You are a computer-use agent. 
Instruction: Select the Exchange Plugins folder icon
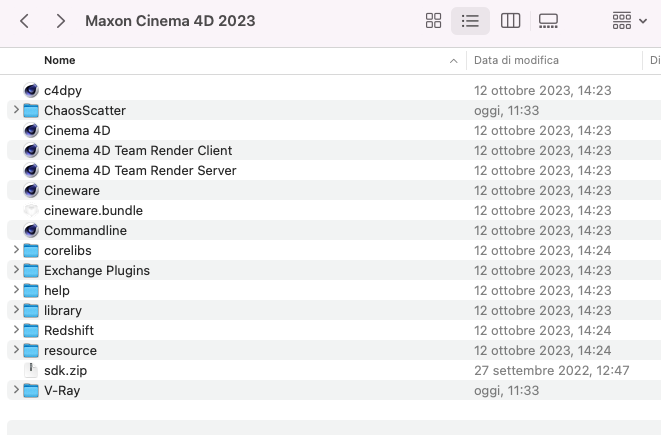[x=31, y=270]
